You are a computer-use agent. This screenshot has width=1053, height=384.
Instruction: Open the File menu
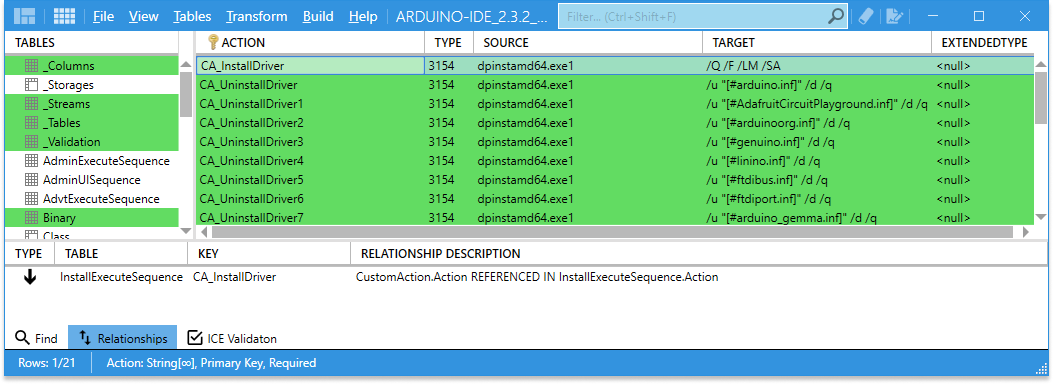(103, 17)
